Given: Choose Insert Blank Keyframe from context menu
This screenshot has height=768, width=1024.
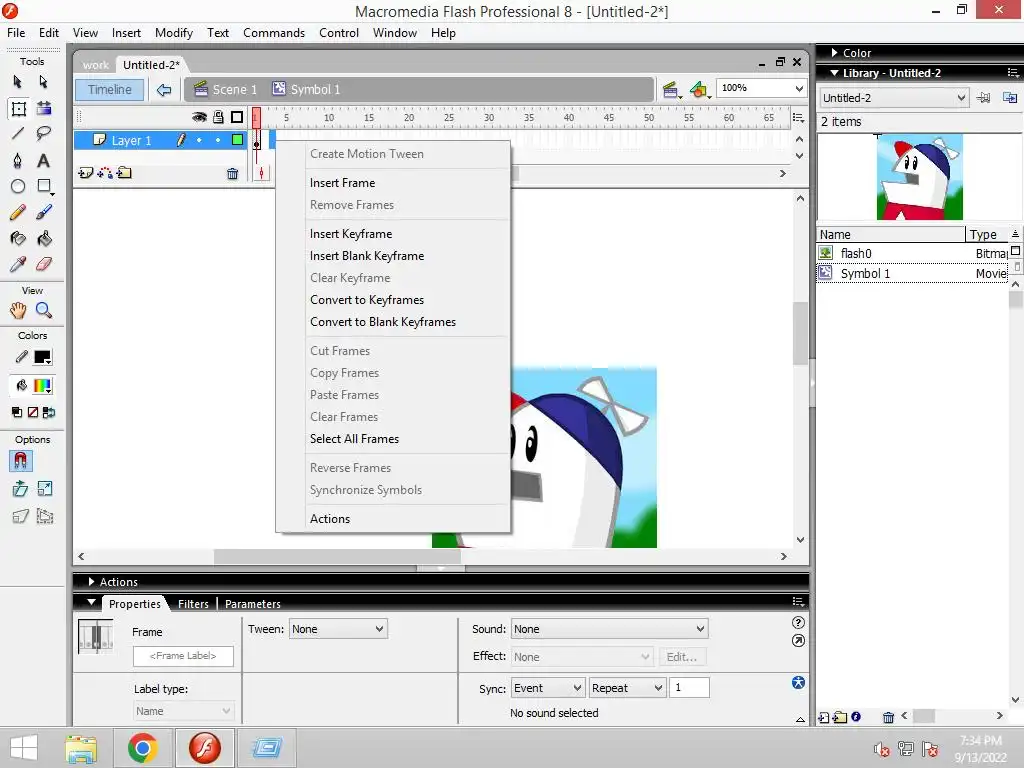Looking at the screenshot, I should tap(367, 256).
